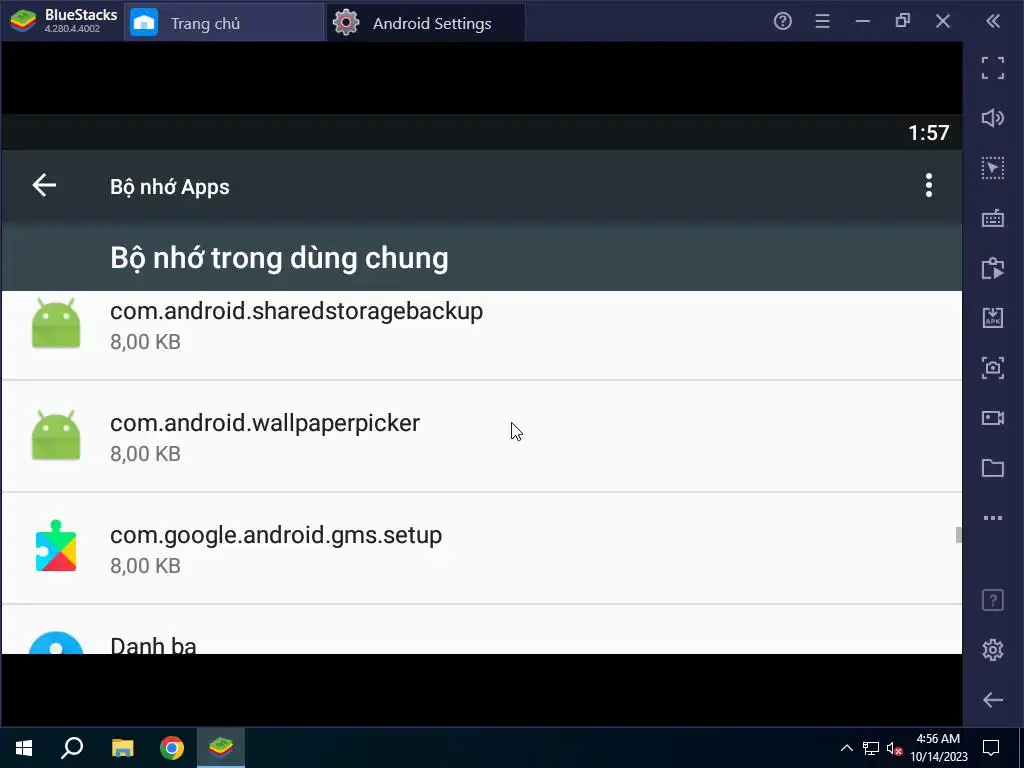Open BlueStacks settings gear in sidebar
Viewport: 1024px width, 768px height.
[993, 650]
